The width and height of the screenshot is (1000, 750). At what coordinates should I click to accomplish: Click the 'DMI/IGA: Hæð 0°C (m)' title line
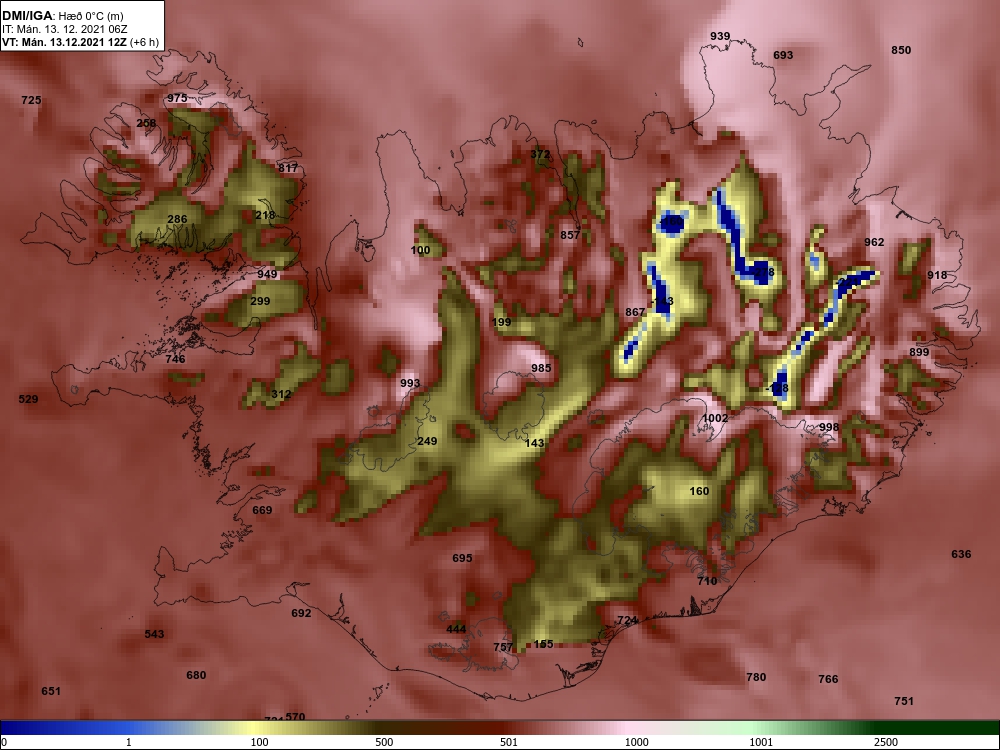(63, 16)
